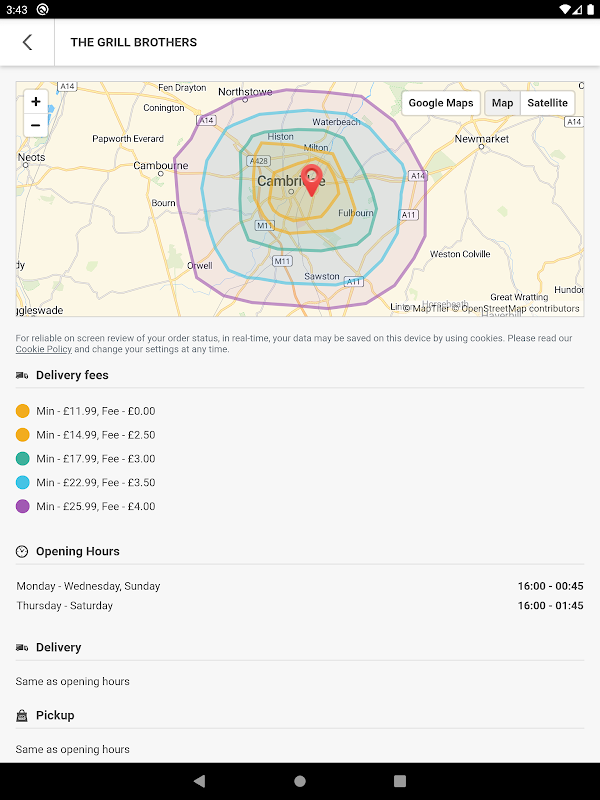Click the '16:00 - 01:45' hours value
This screenshot has width=600, height=800.
(x=551, y=606)
